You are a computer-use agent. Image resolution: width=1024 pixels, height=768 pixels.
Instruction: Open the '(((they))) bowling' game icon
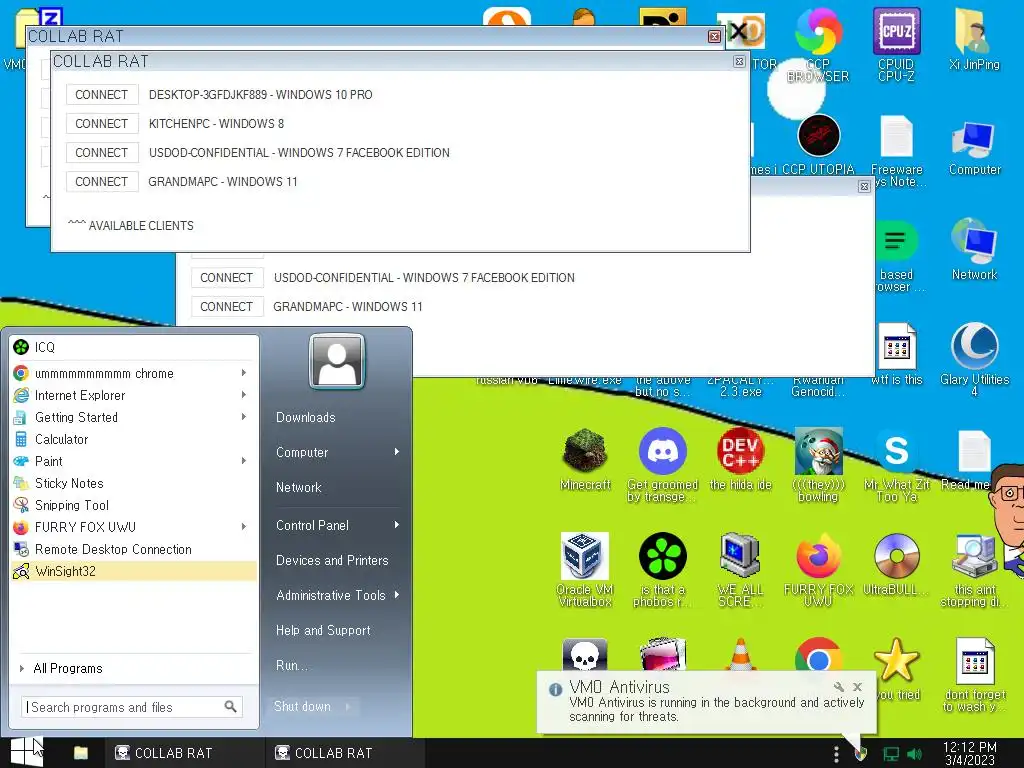[818, 464]
